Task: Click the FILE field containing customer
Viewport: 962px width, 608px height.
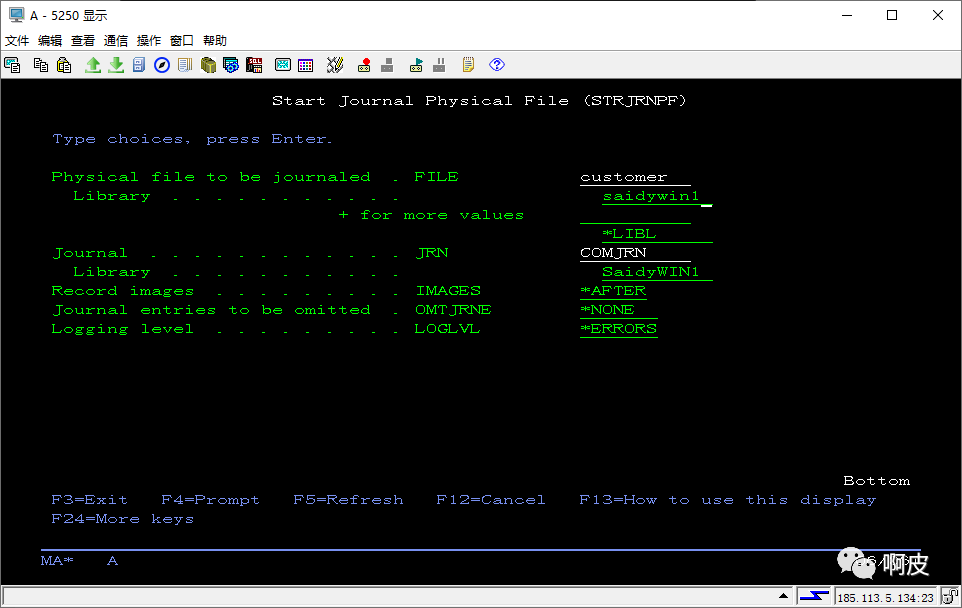Action: (x=635, y=177)
